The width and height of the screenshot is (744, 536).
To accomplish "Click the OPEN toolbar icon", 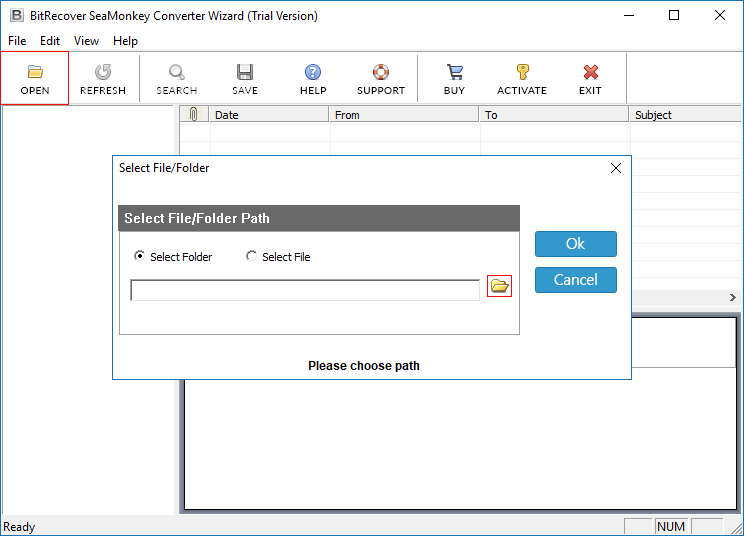I will coord(35,78).
